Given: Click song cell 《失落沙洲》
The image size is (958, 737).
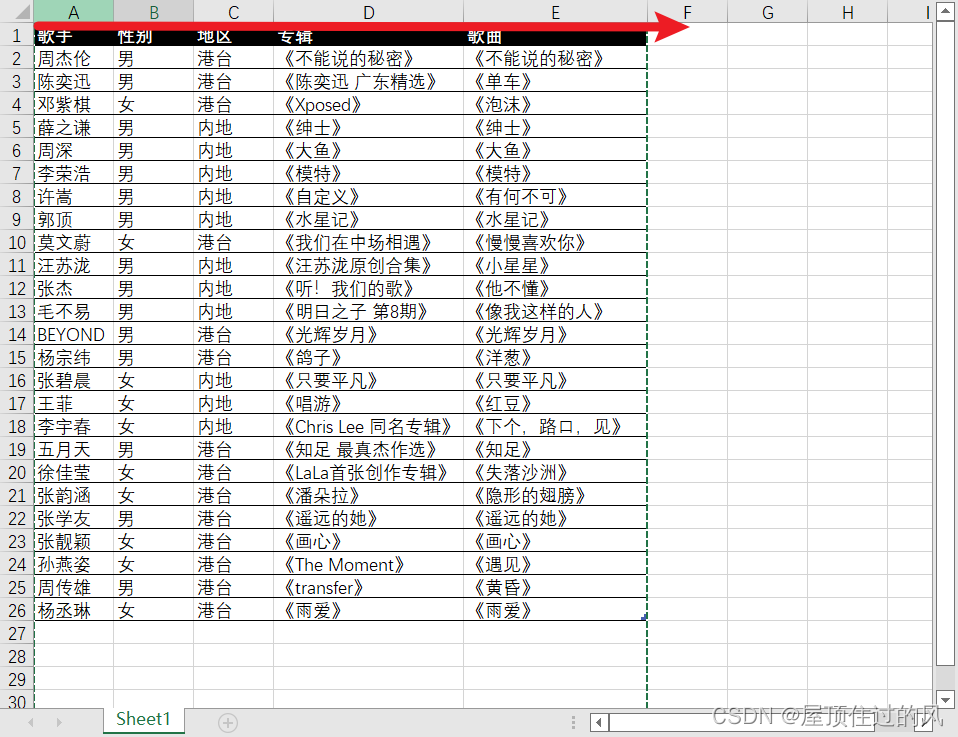Looking at the screenshot, I should point(555,472).
